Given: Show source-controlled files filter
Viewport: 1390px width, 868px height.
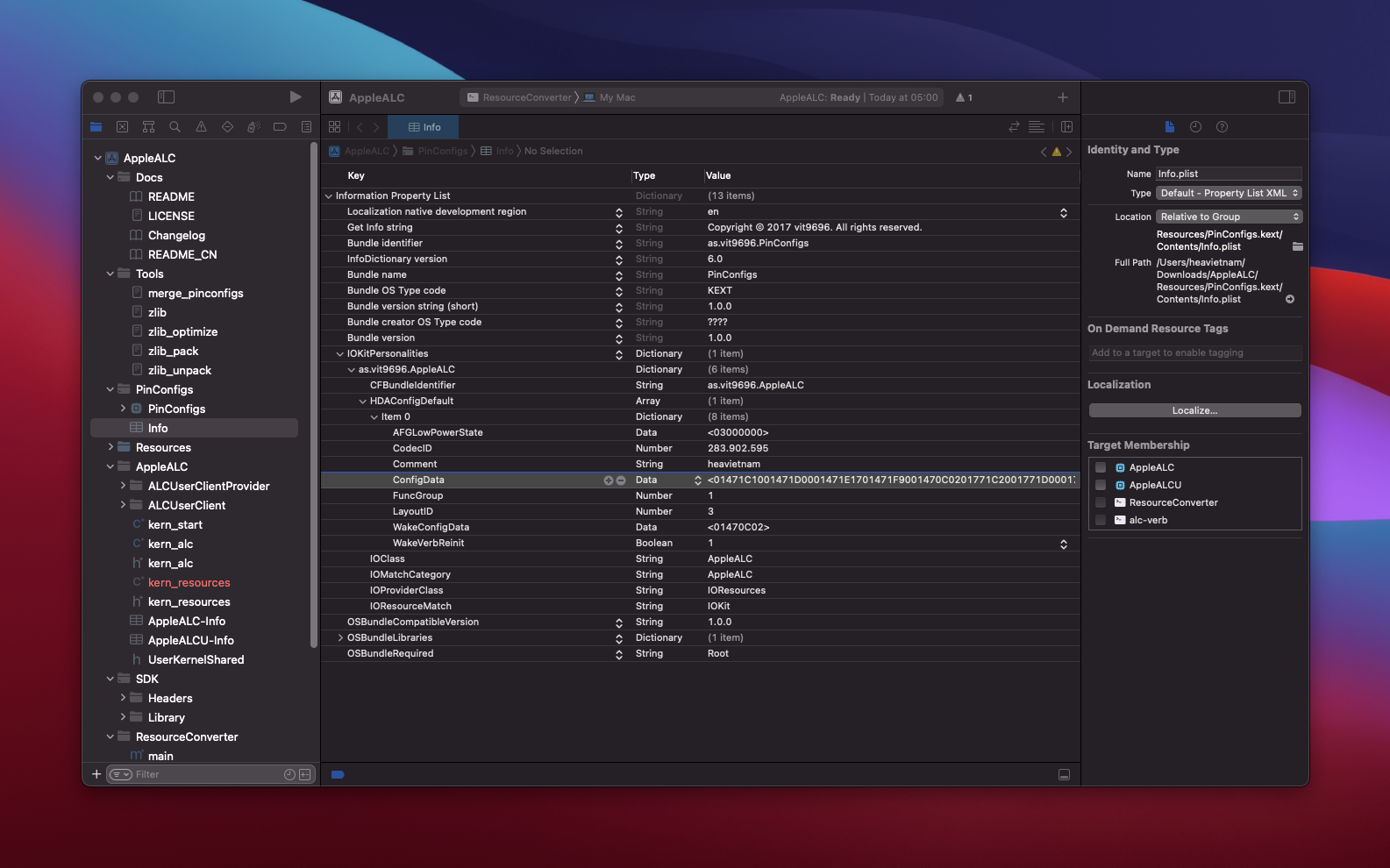Looking at the screenshot, I should [x=305, y=774].
